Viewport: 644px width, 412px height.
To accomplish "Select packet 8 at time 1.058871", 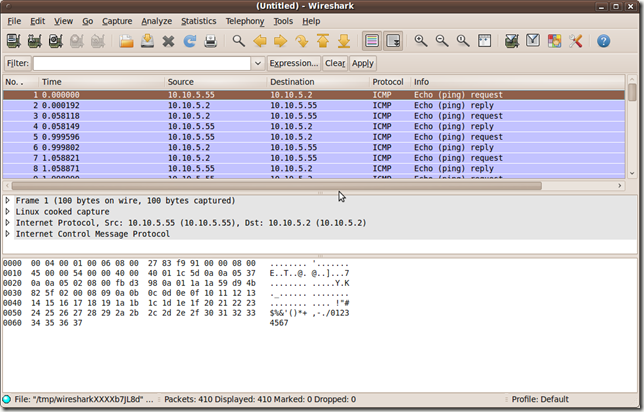I will pyautogui.click(x=314, y=169).
